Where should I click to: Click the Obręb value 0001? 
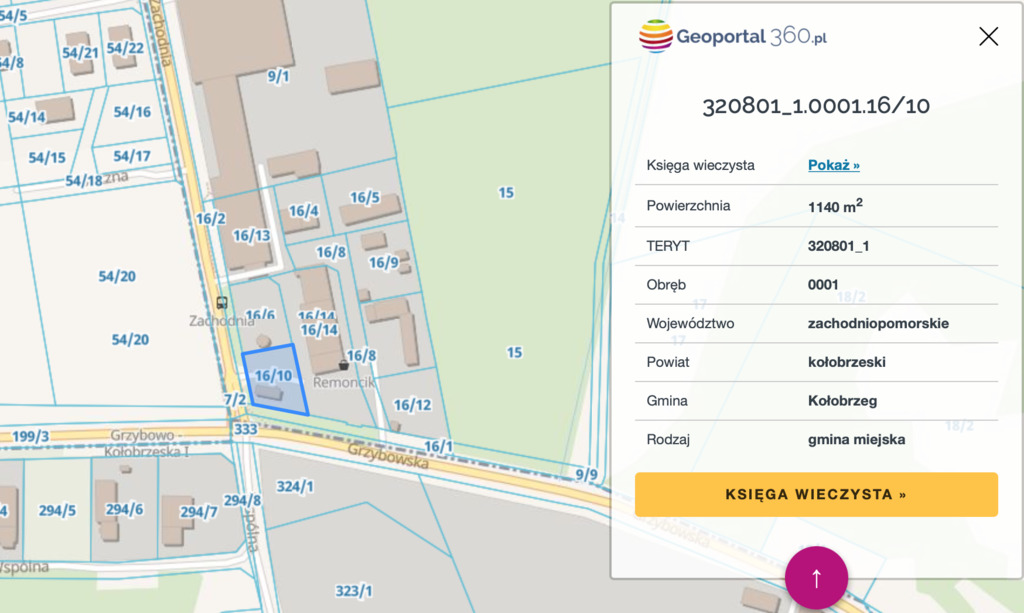(823, 285)
